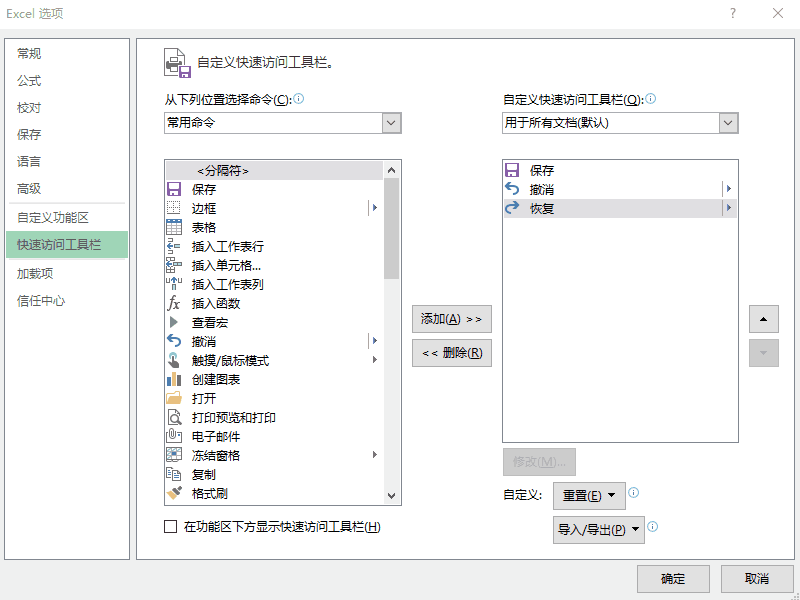This screenshot has height=600, width=800.
Task: Select 插入工作表行 in the command list
Action: click(274, 246)
